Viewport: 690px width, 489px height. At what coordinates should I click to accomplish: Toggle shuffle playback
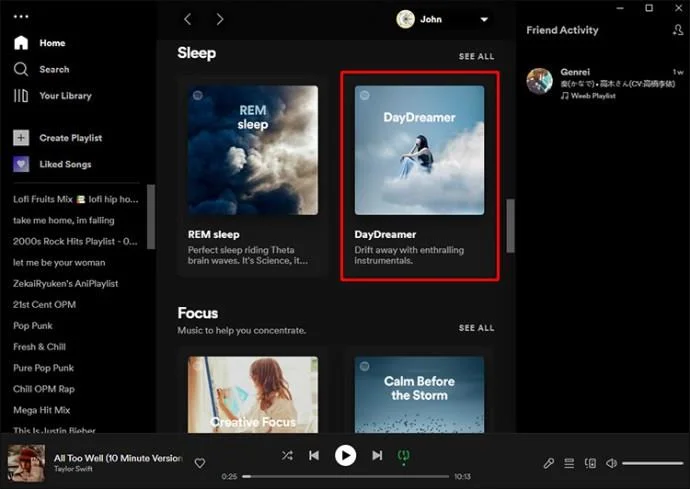[x=287, y=455]
